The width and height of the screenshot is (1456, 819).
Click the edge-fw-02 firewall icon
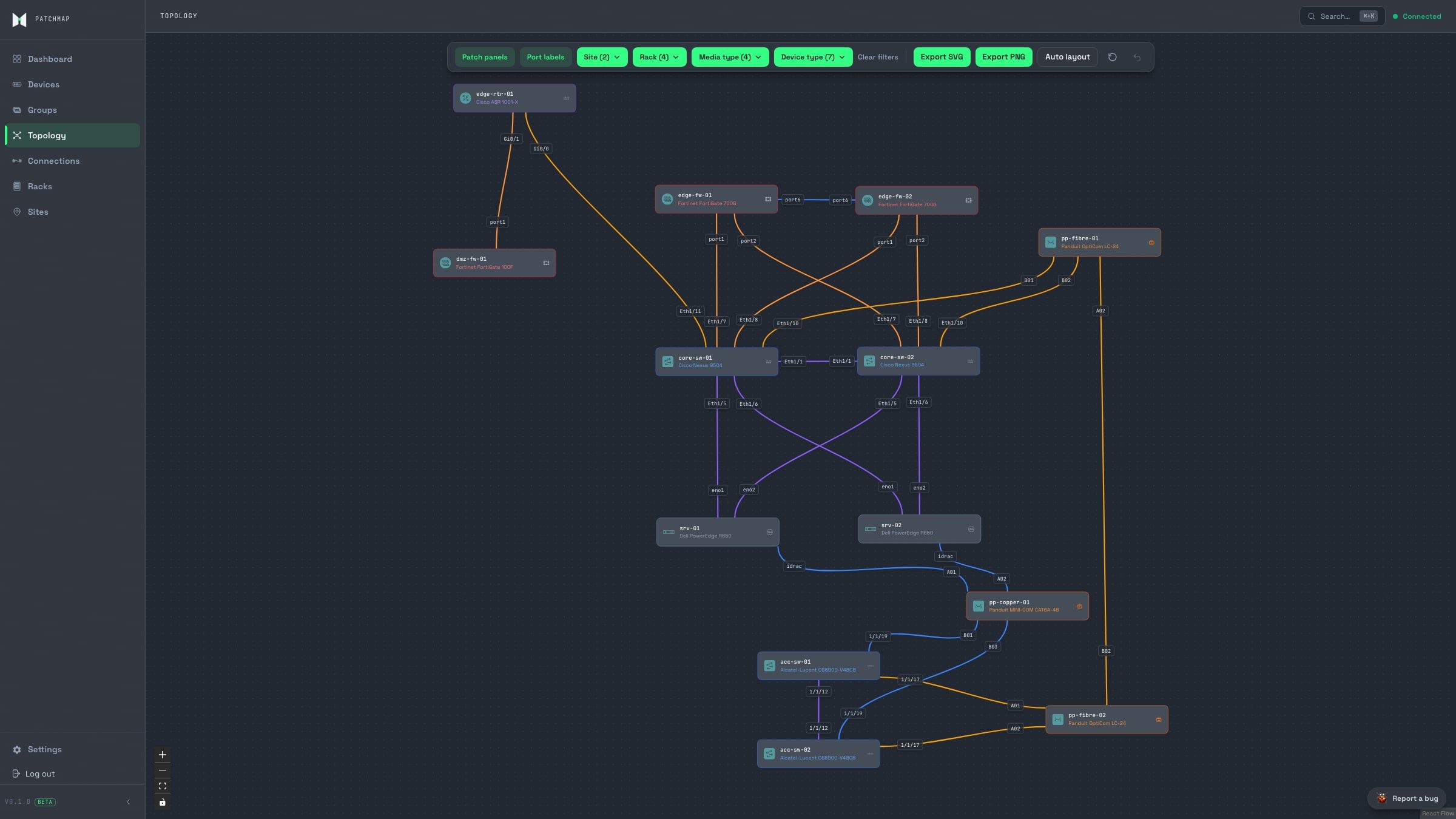(868, 200)
